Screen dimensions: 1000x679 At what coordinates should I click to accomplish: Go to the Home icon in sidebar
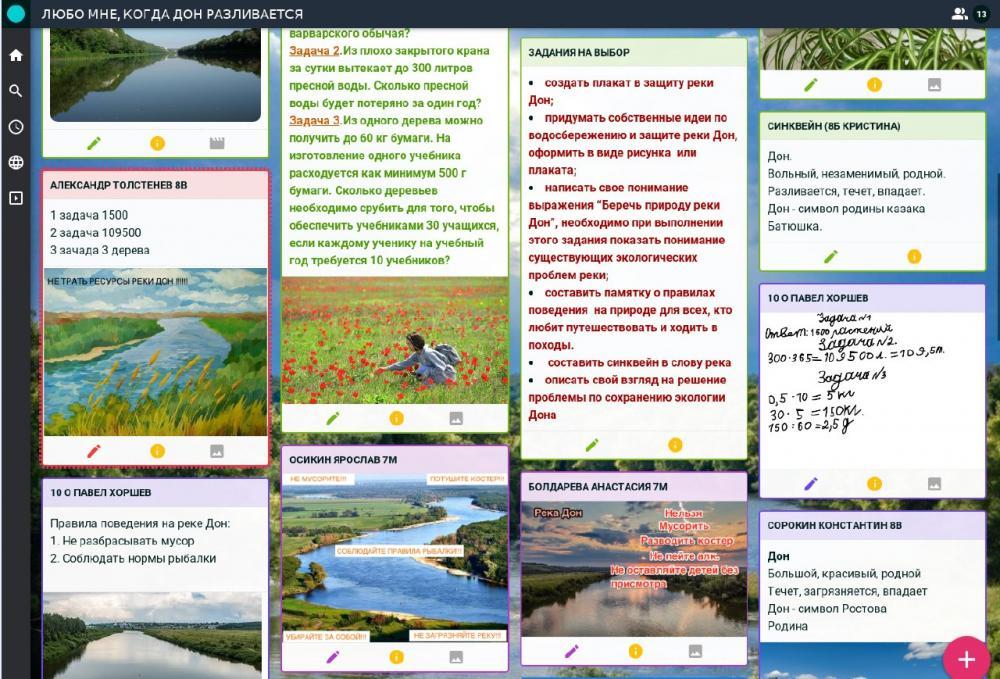pyautogui.click(x=16, y=55)
